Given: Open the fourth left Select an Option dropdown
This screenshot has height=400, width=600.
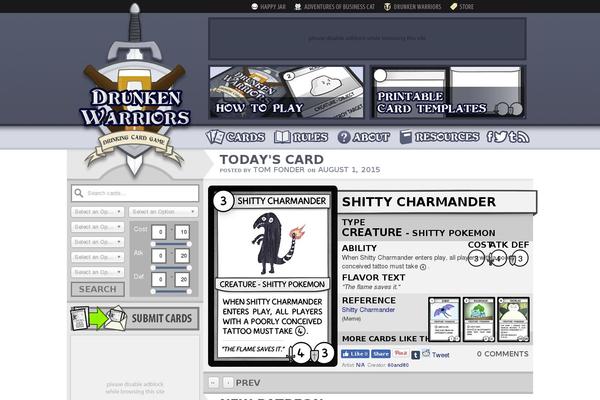Looking at the screenshot, I should tap(98, 257).
